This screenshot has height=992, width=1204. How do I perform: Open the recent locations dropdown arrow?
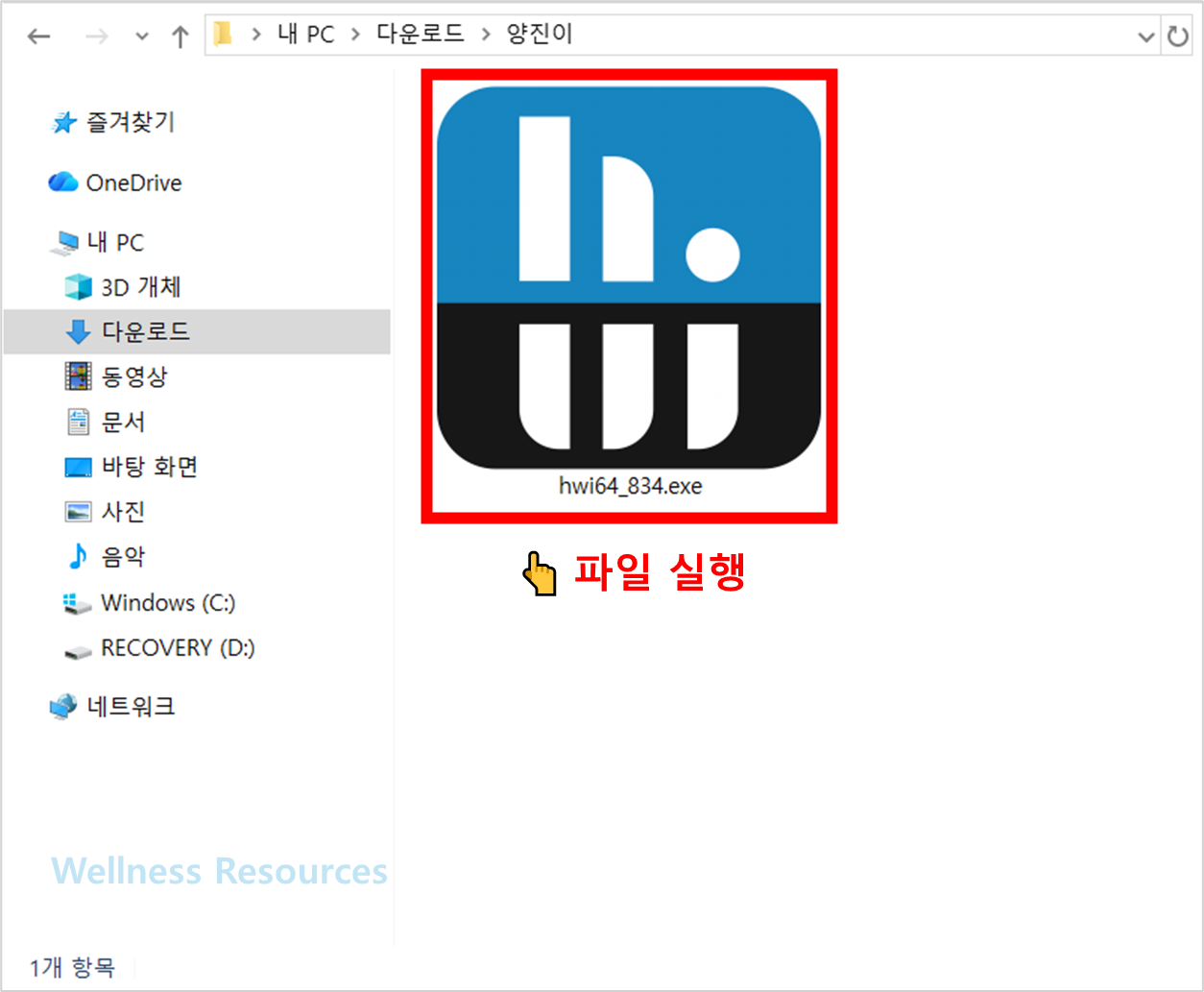pos(142,36)
